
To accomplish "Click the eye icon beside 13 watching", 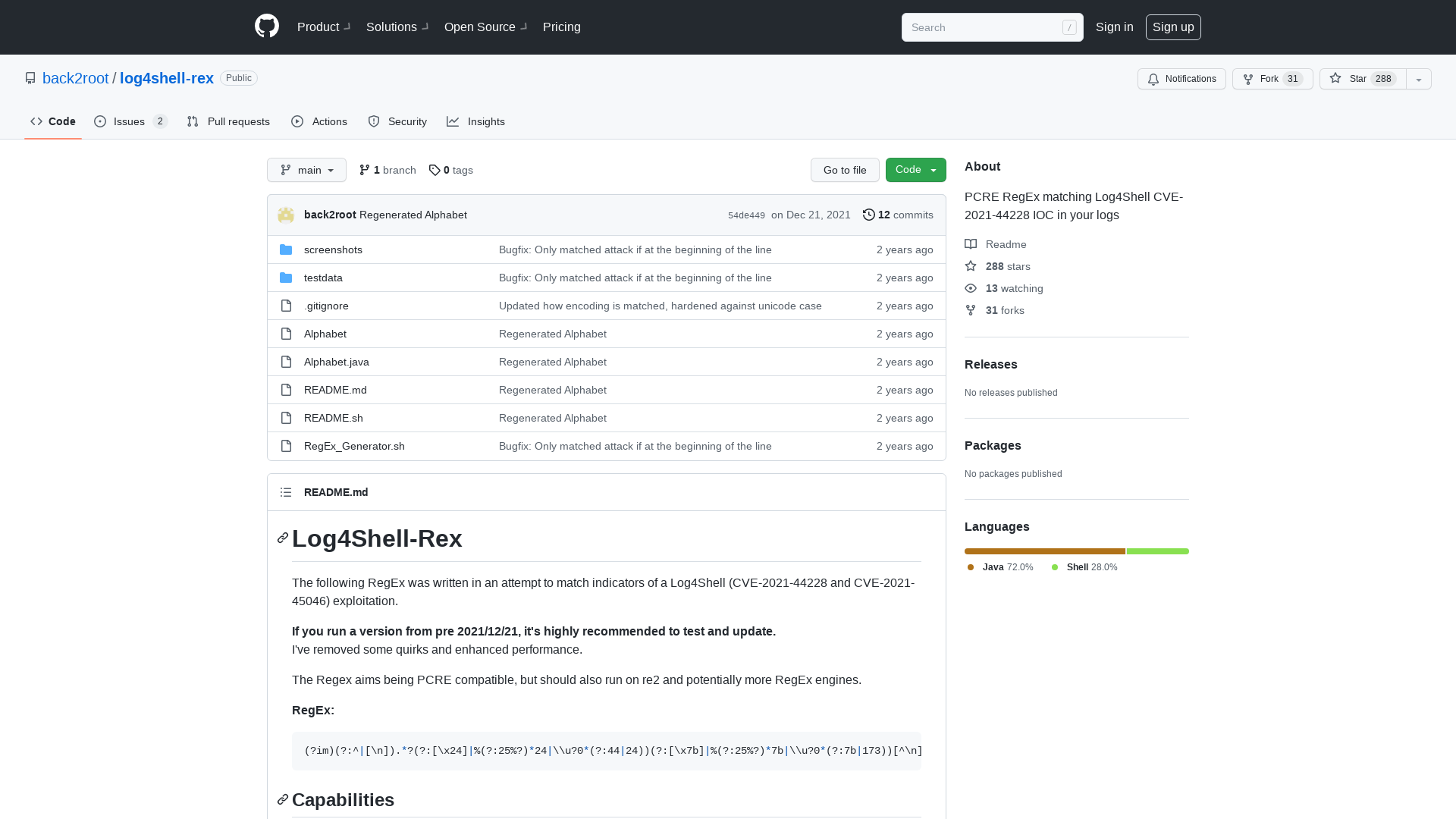I will tap(971, 288).
